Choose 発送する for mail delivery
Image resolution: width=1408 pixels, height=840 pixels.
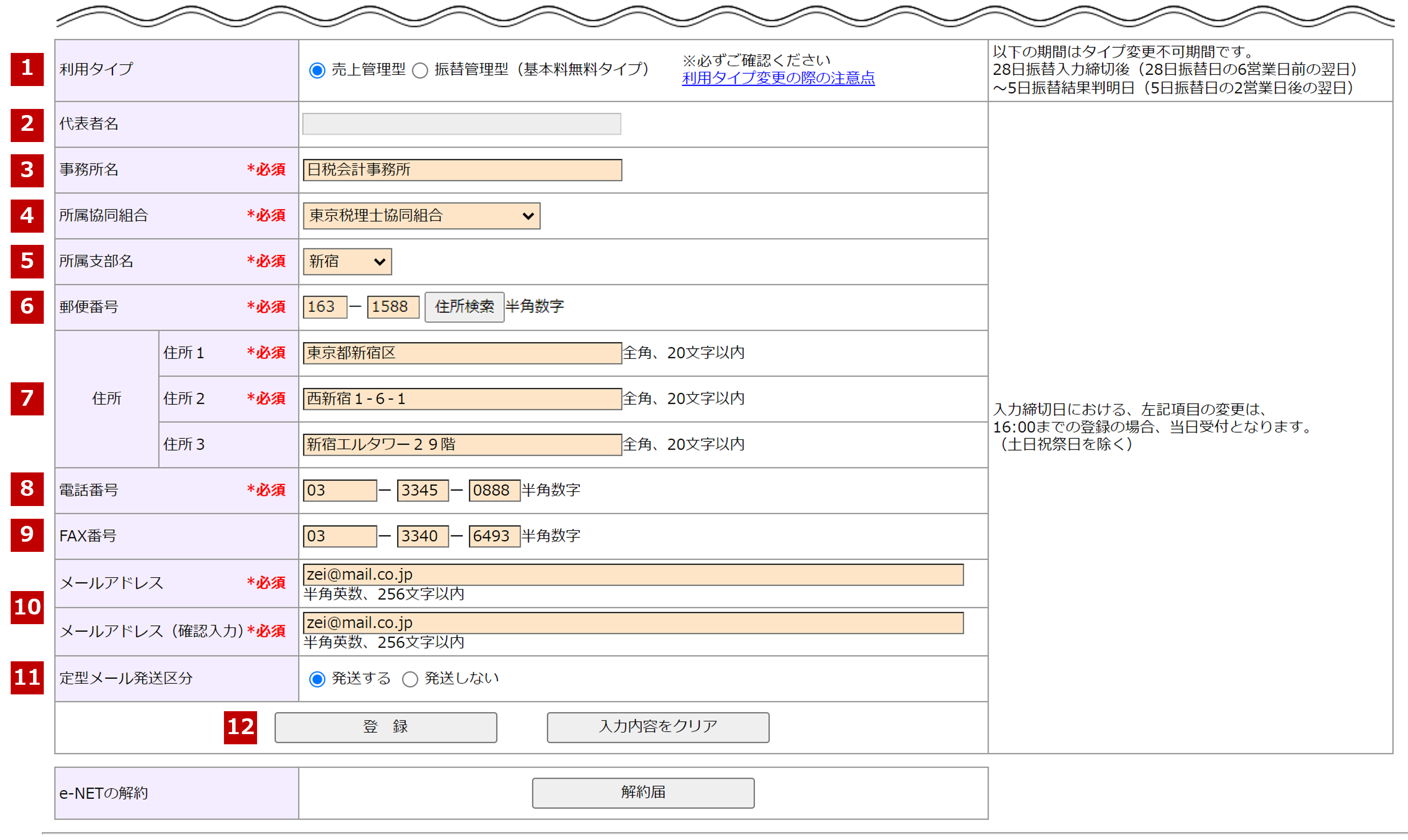coord(317,679)
